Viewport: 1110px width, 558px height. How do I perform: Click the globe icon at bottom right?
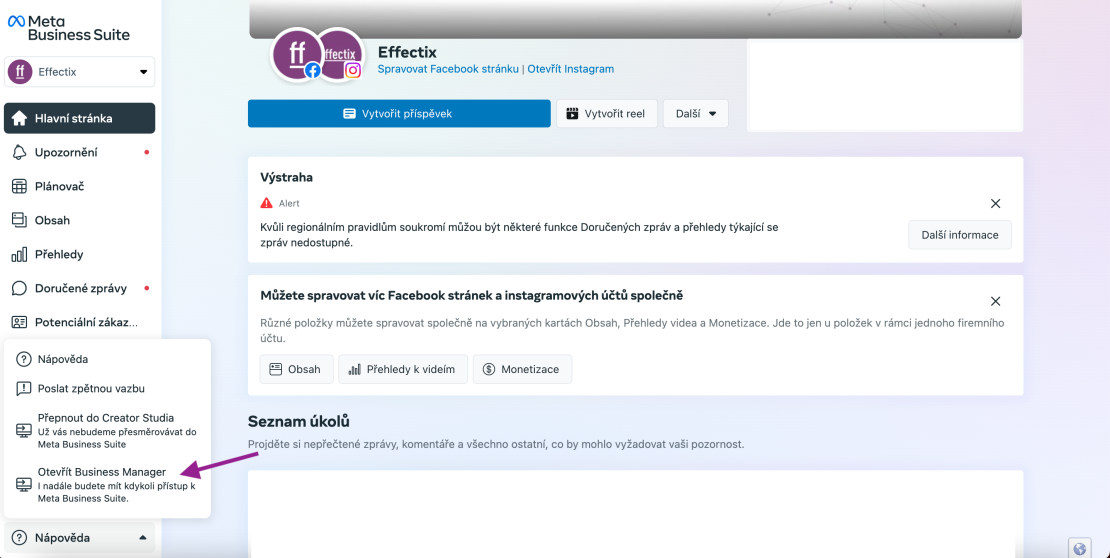[x=1080, y=549]
